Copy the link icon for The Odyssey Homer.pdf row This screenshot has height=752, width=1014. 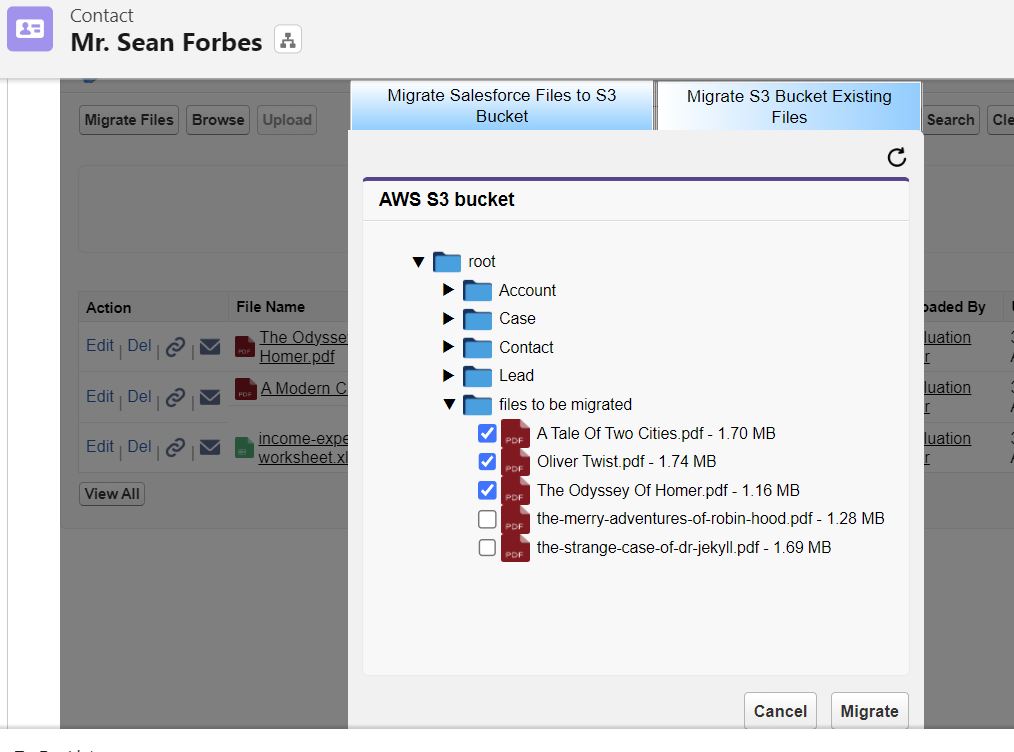(x=175, y=347)
